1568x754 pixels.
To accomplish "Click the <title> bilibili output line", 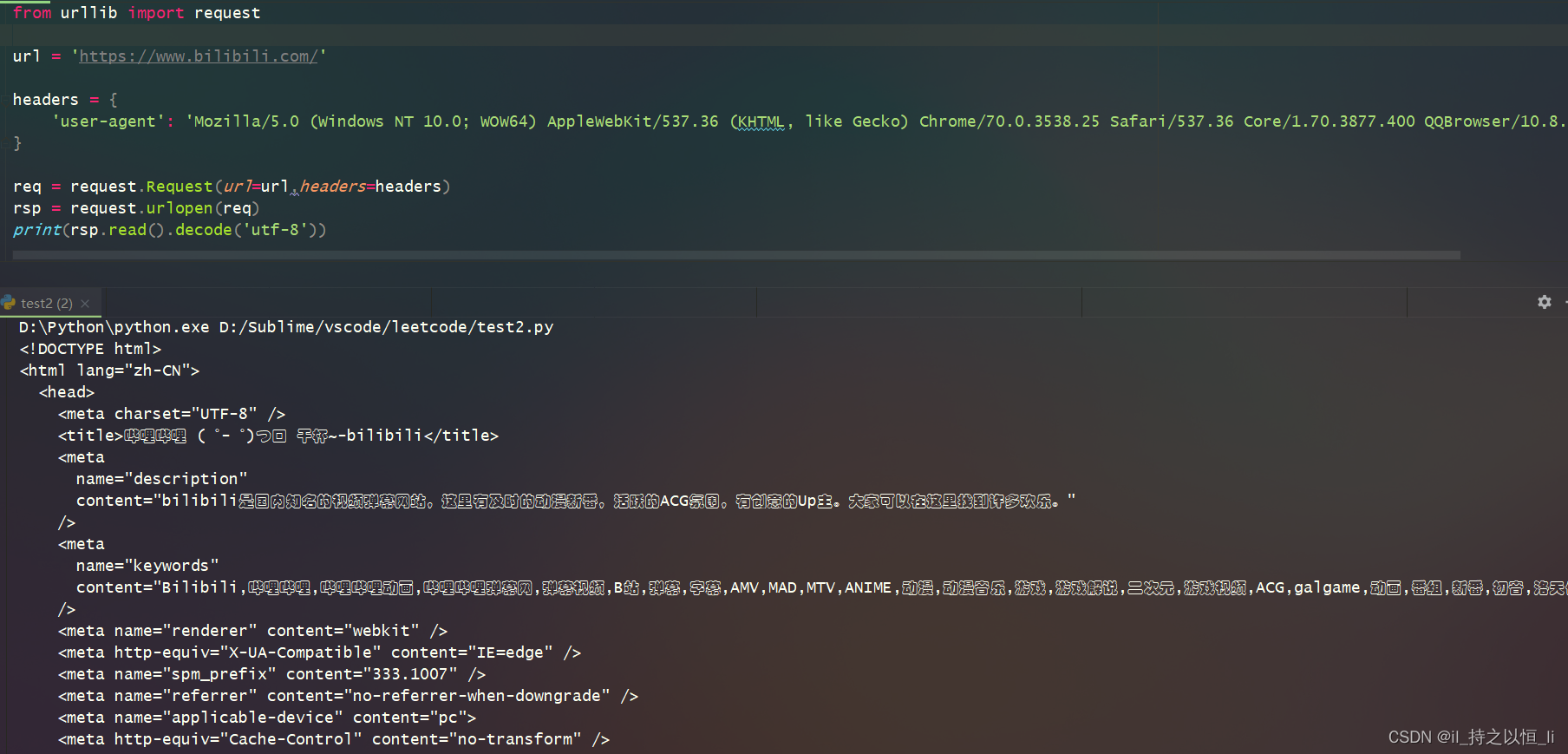I will [278, 436].
